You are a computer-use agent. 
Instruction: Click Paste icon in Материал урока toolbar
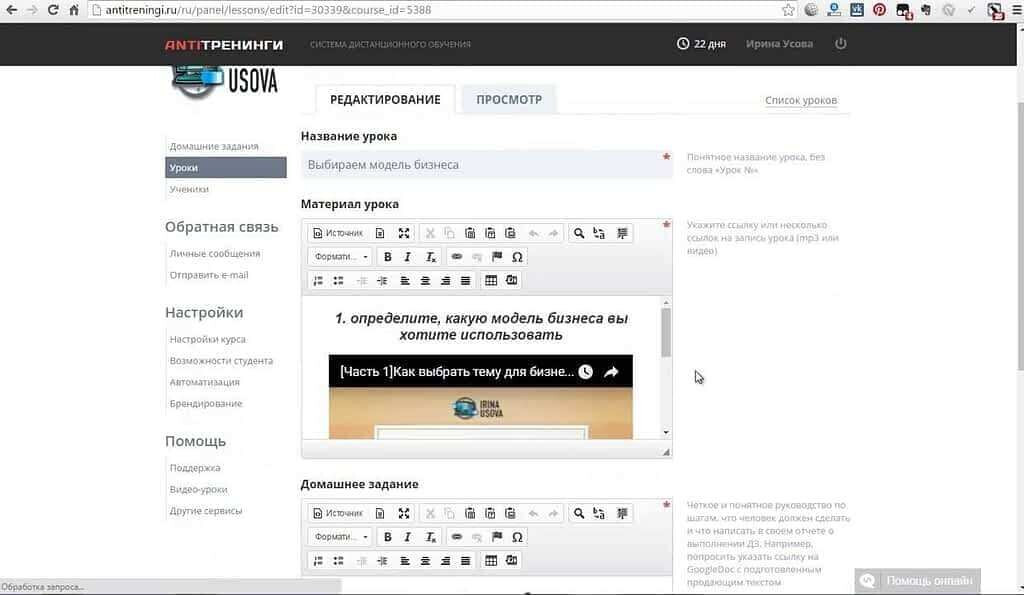[470, 233]
